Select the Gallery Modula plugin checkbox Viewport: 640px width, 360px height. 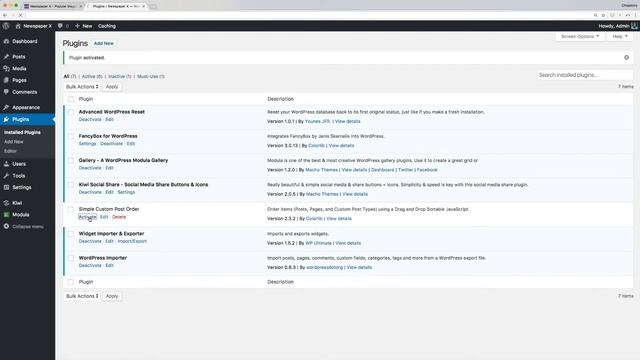point(71,160)
